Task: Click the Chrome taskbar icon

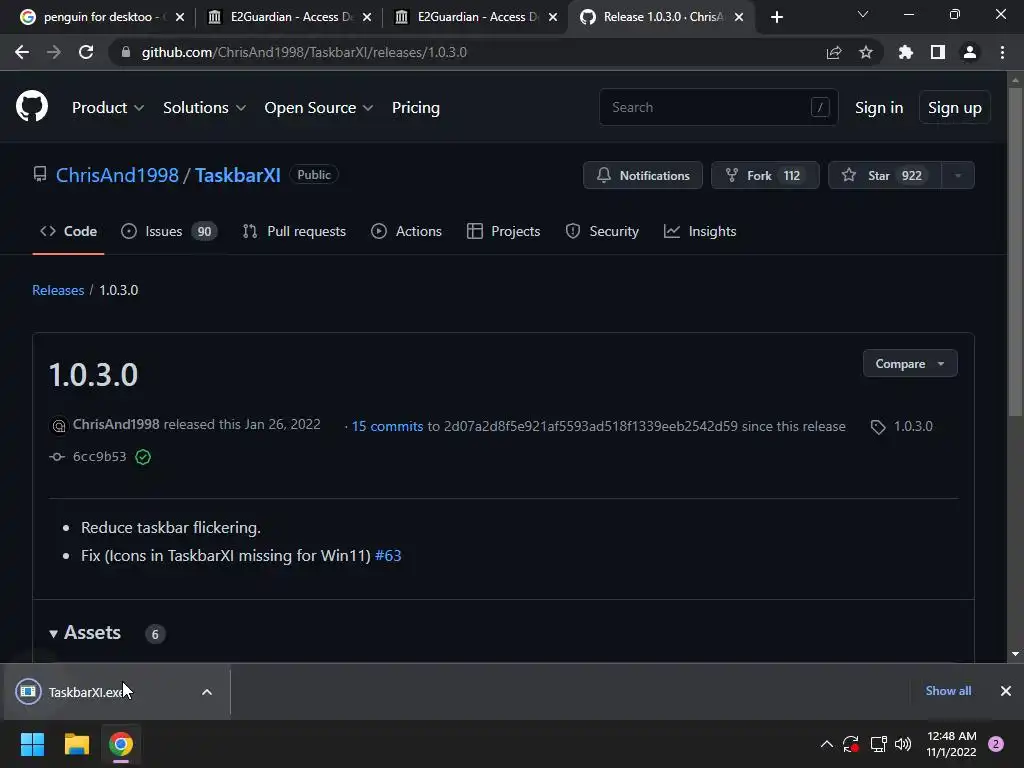Action: click(x=121, y=744)
